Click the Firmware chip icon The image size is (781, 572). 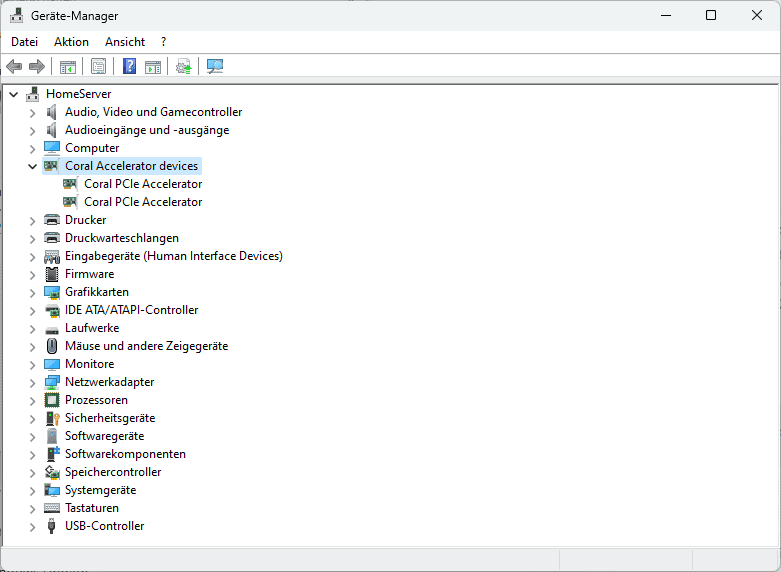point(52,274)
